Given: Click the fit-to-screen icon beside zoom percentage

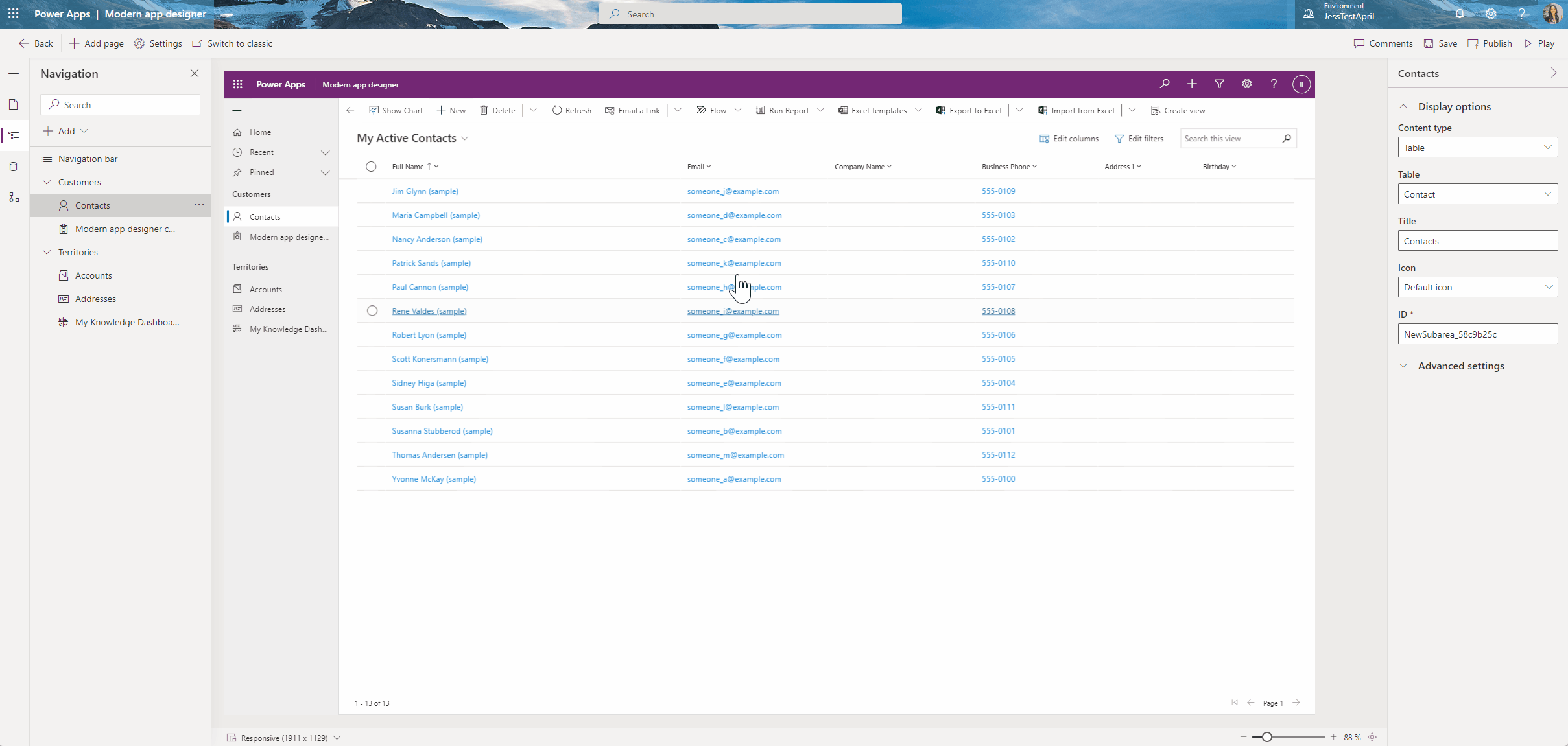Looking at the screenshot, I should 1372,737.
